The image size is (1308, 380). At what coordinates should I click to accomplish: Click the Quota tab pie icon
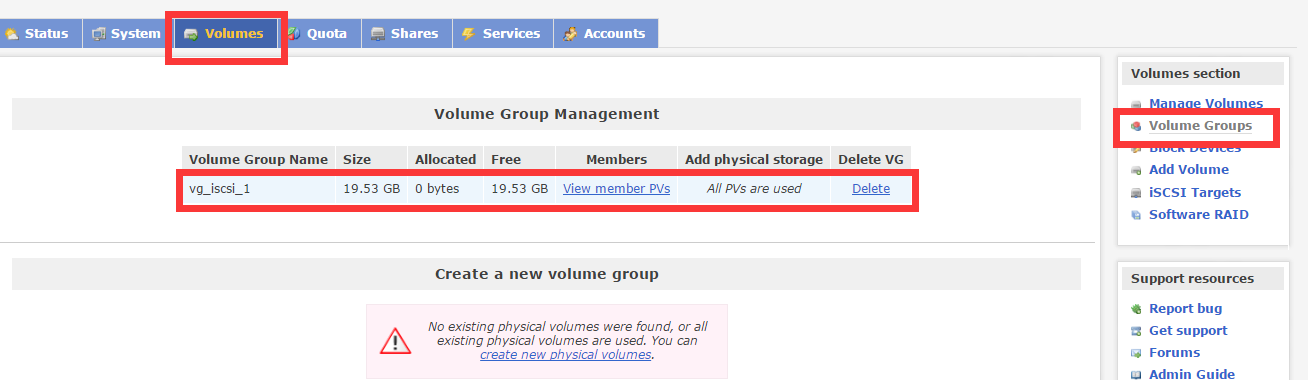[x=295, y=34]
